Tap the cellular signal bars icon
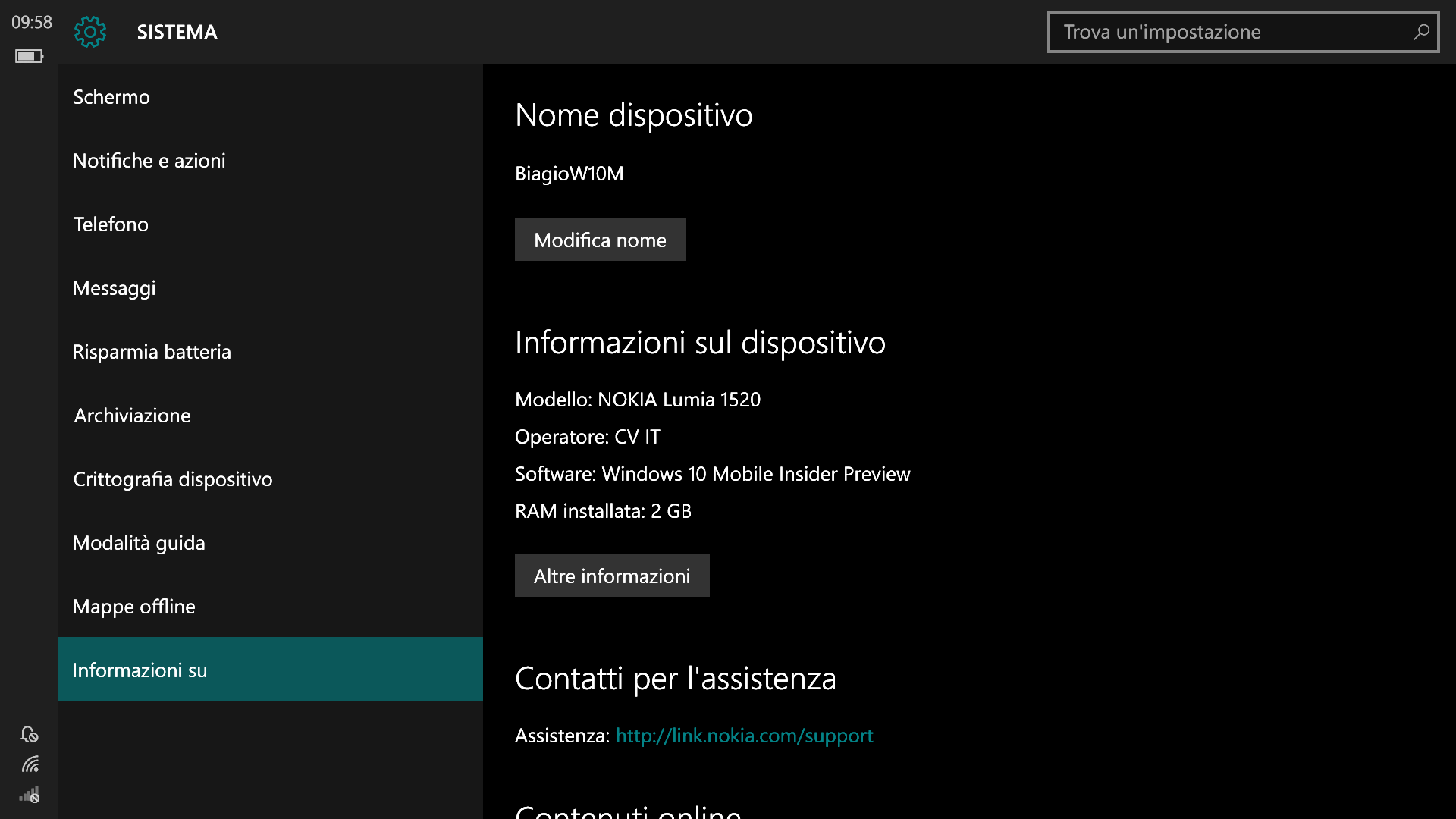The image size is (1456, 819). pos(30,795)
